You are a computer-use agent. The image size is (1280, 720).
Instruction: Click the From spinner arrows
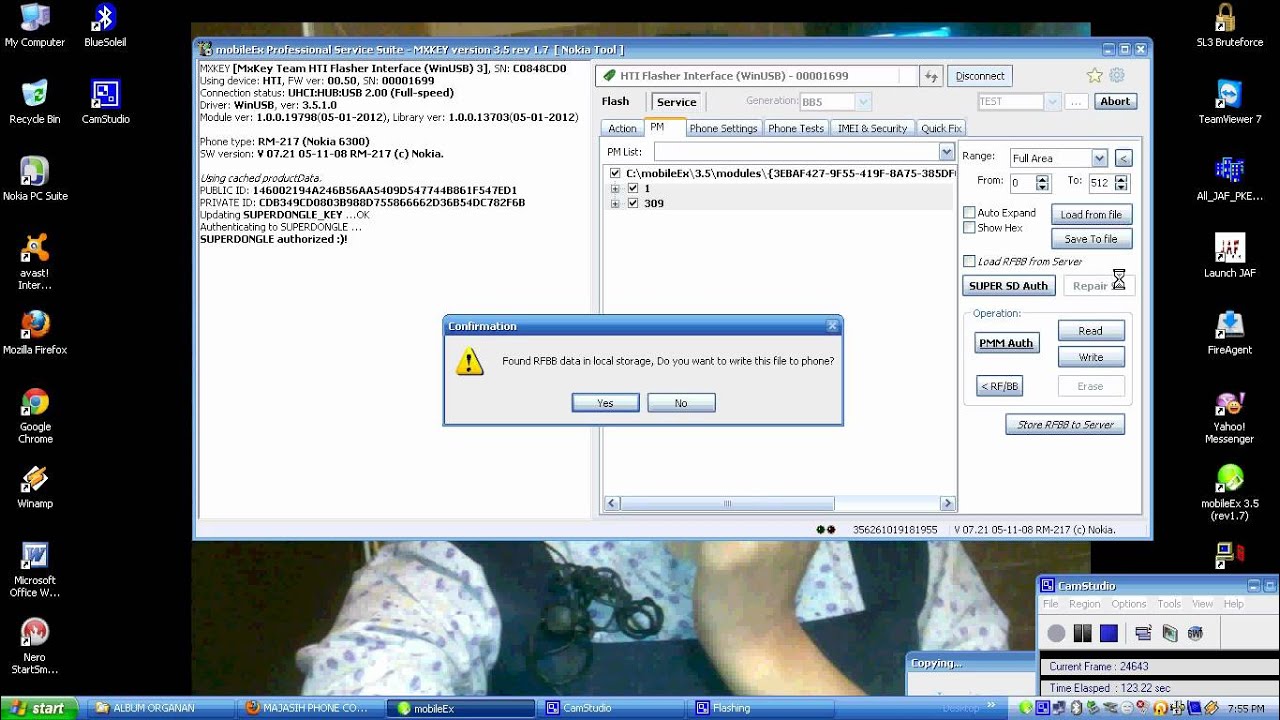[1043, 183]
